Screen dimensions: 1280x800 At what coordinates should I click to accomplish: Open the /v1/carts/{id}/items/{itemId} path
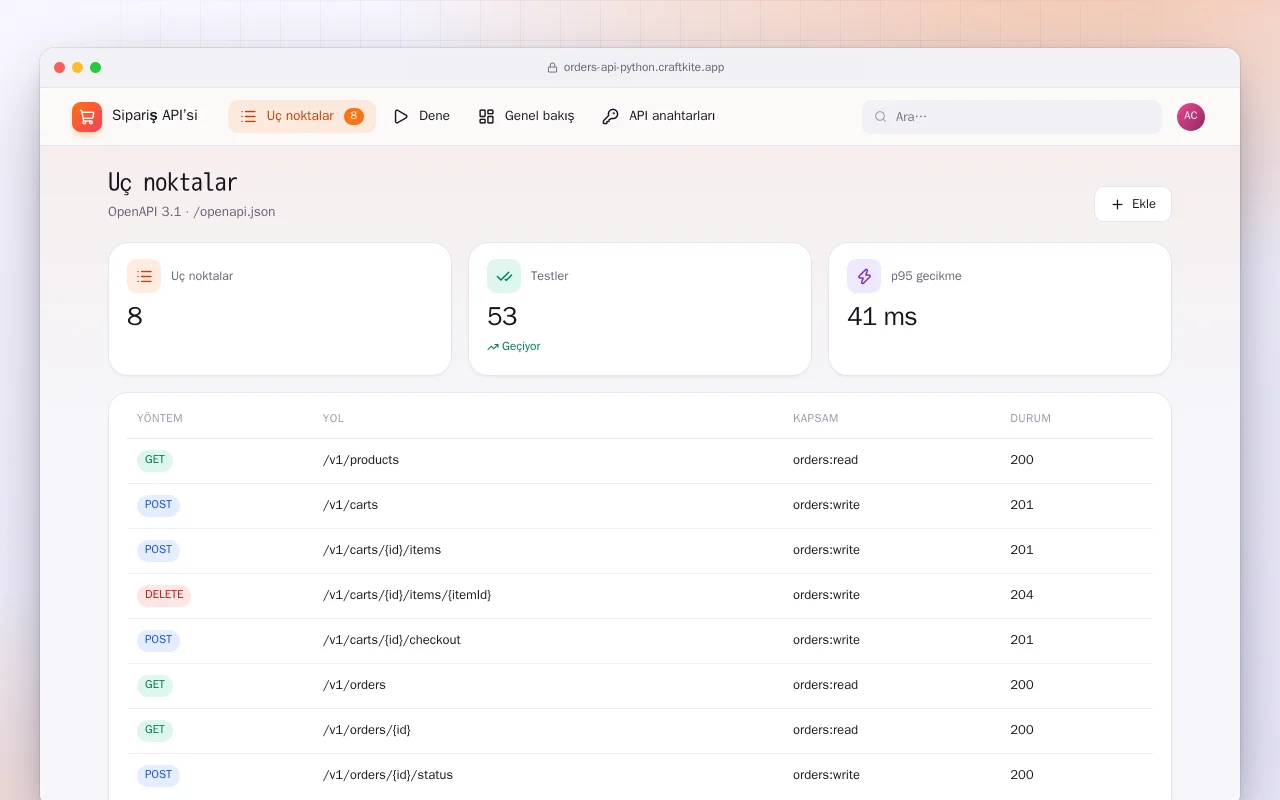407,595
